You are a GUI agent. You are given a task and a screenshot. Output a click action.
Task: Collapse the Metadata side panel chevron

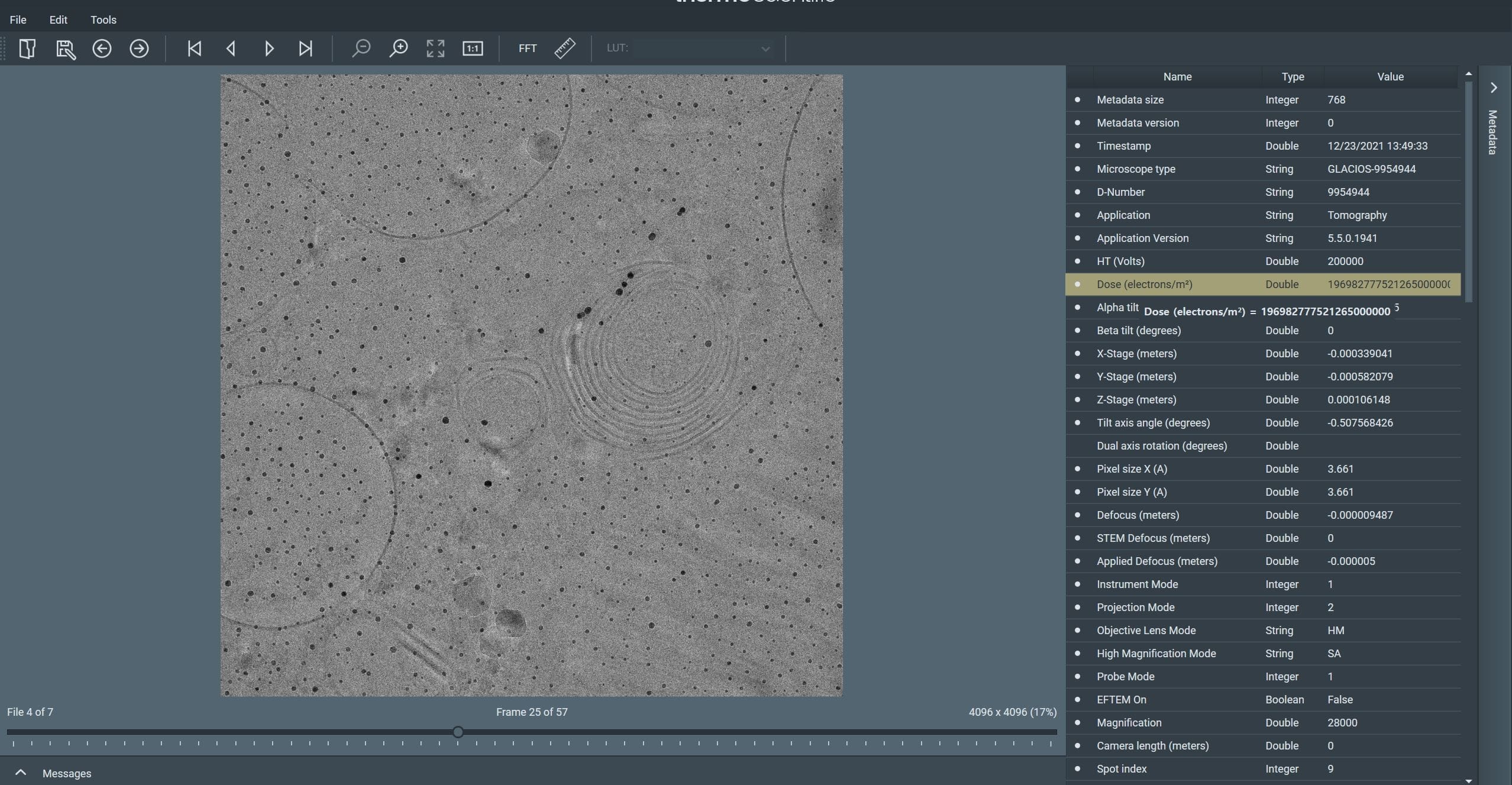tap(1494, 88)
